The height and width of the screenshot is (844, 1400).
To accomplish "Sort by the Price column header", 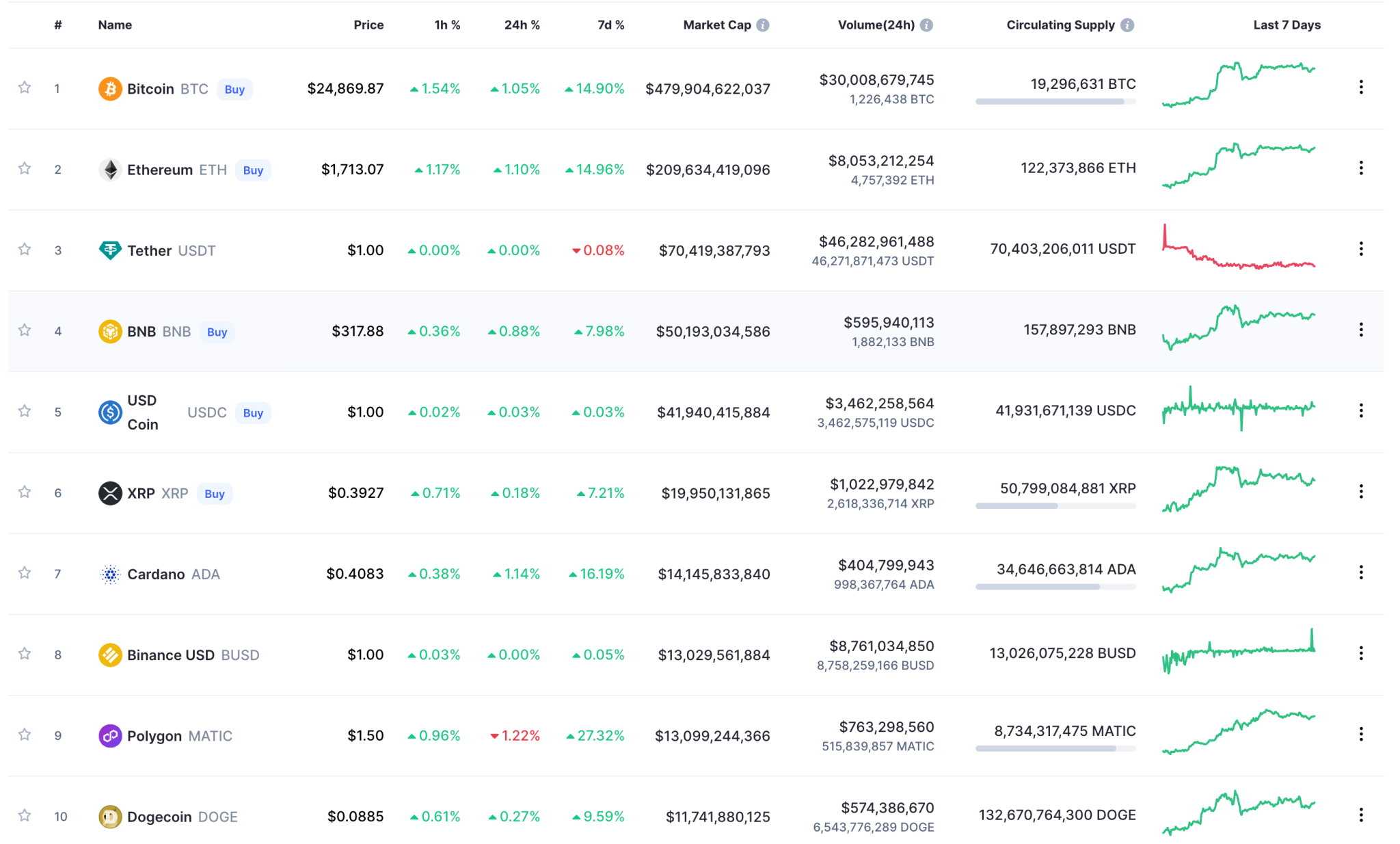I will click(x=368, y=25).
